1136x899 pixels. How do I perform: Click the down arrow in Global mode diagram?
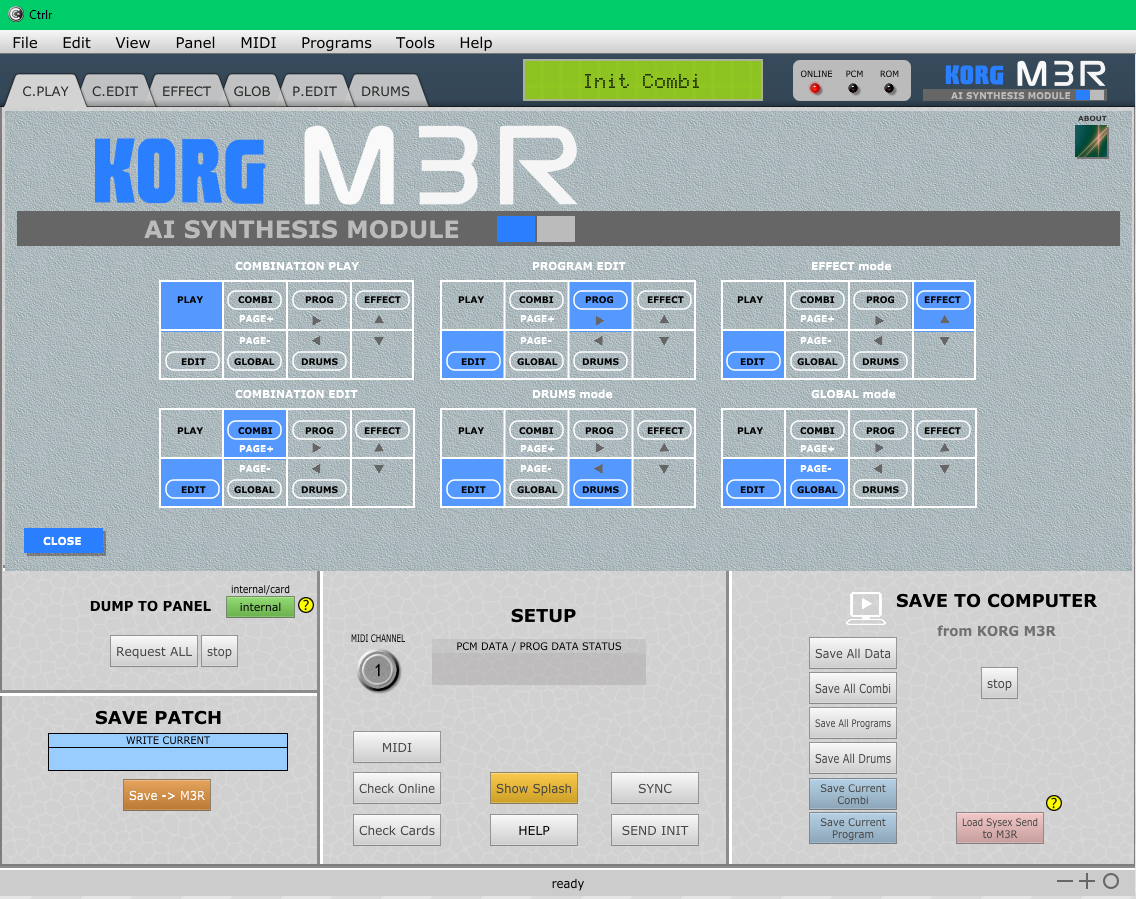click(x=944, y=469)
